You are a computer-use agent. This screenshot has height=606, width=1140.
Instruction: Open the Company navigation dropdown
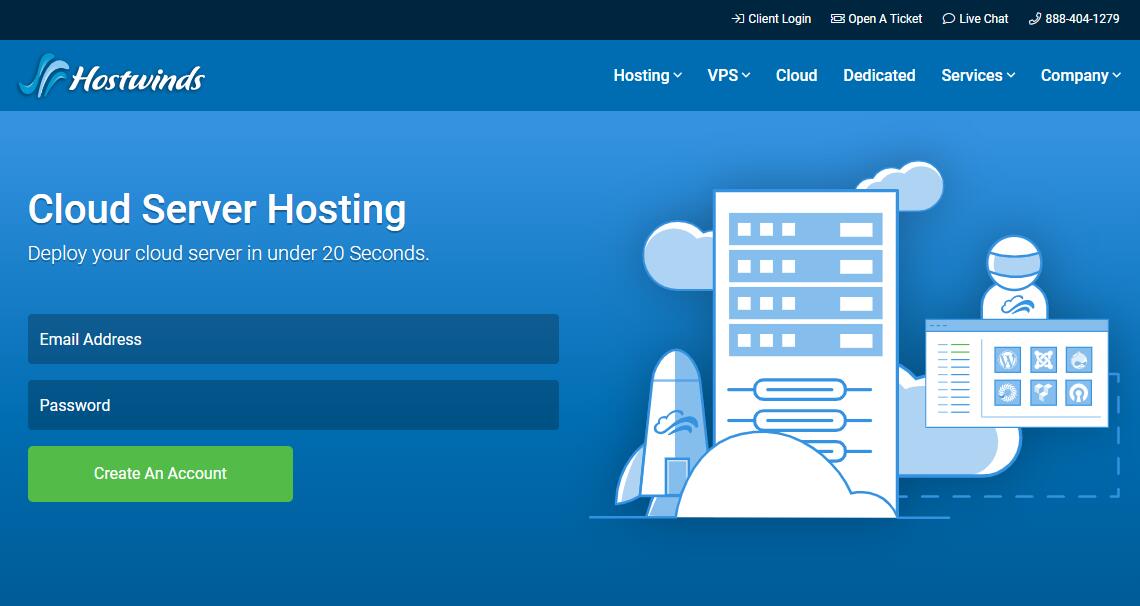[x=1079, y=75]
